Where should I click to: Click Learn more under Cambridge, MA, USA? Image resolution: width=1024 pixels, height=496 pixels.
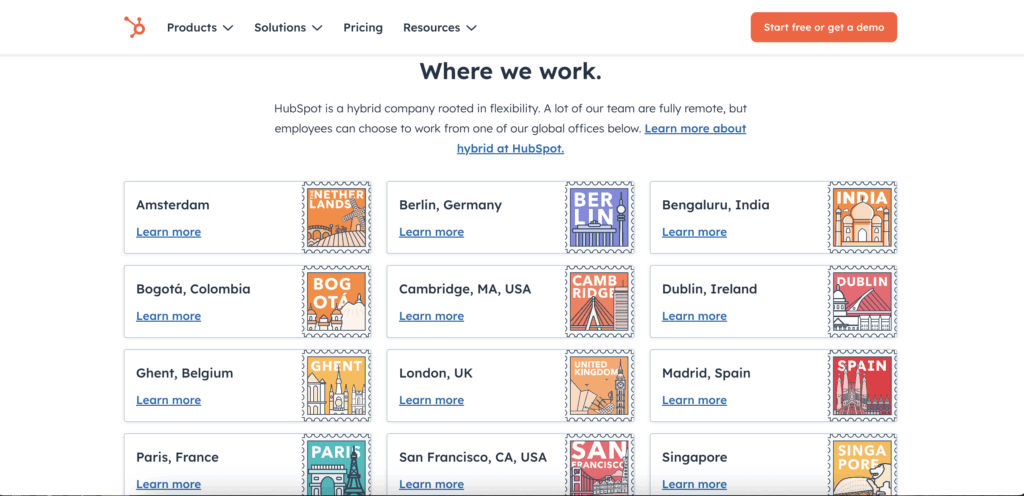point(432,316)
